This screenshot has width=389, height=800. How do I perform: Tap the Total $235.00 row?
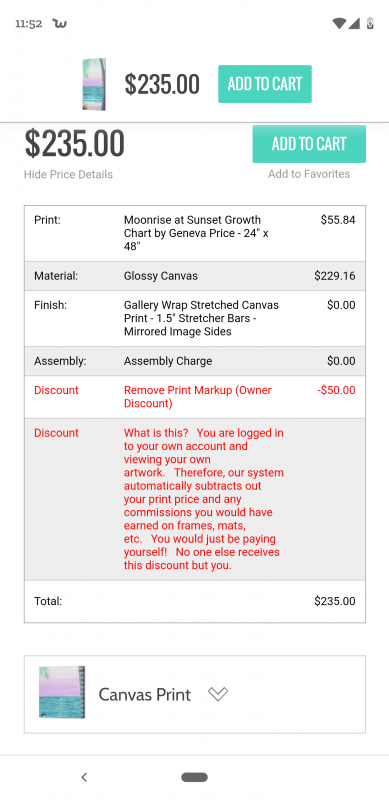point(194,601)
